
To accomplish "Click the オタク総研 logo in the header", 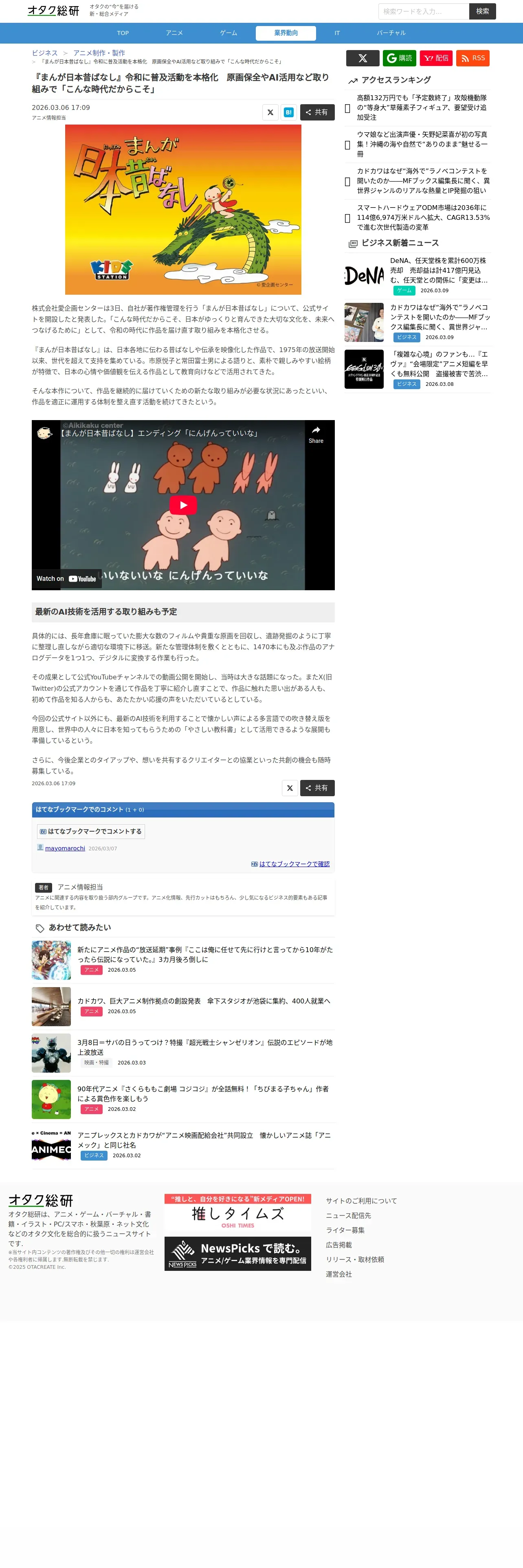I will 54,11.
